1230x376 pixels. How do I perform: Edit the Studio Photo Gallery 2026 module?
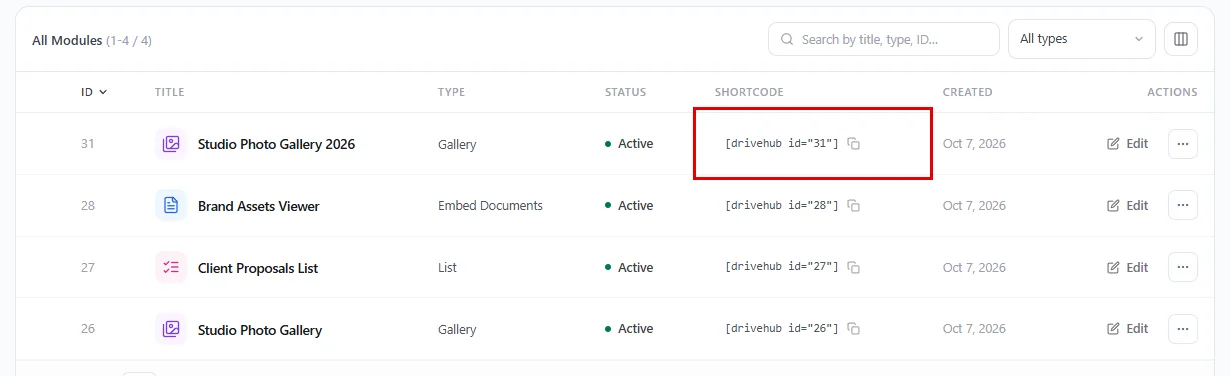pos(1127,144)
